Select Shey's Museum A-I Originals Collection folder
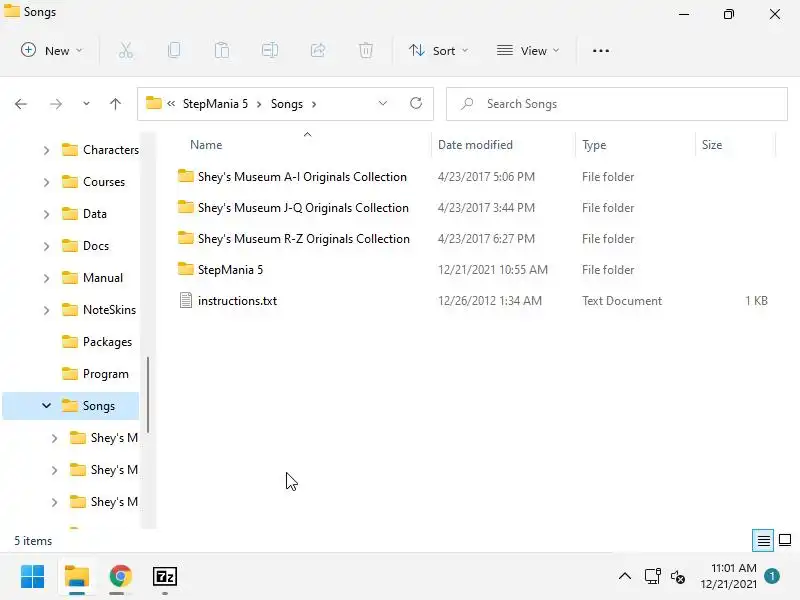Image resolution: width=800 pixels, height=600 pixels. 302,177
